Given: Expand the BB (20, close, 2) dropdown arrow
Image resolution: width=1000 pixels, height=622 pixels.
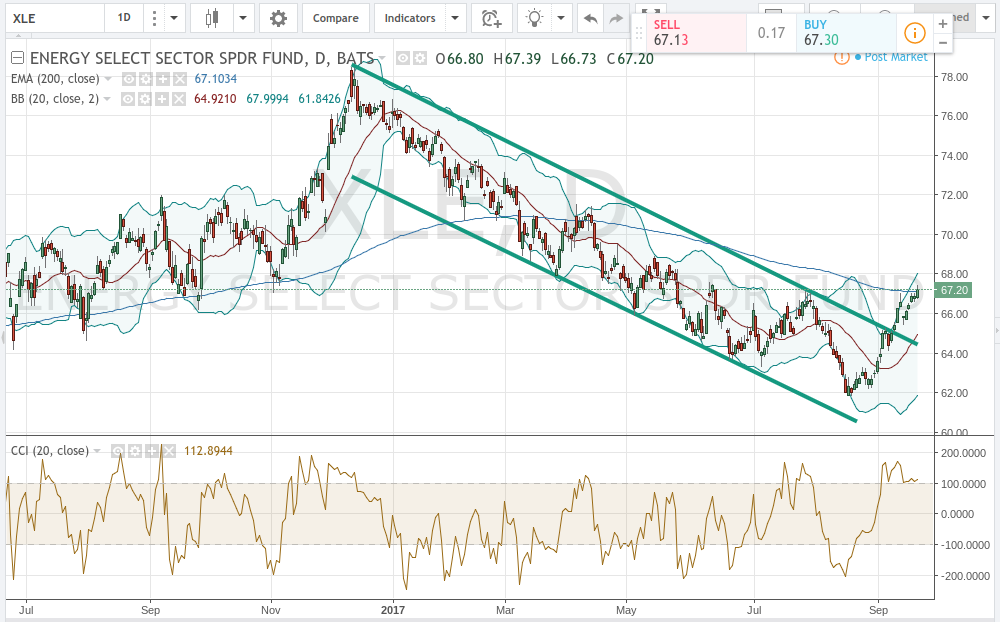Looking at the screenshot, I should pos(107,99).
